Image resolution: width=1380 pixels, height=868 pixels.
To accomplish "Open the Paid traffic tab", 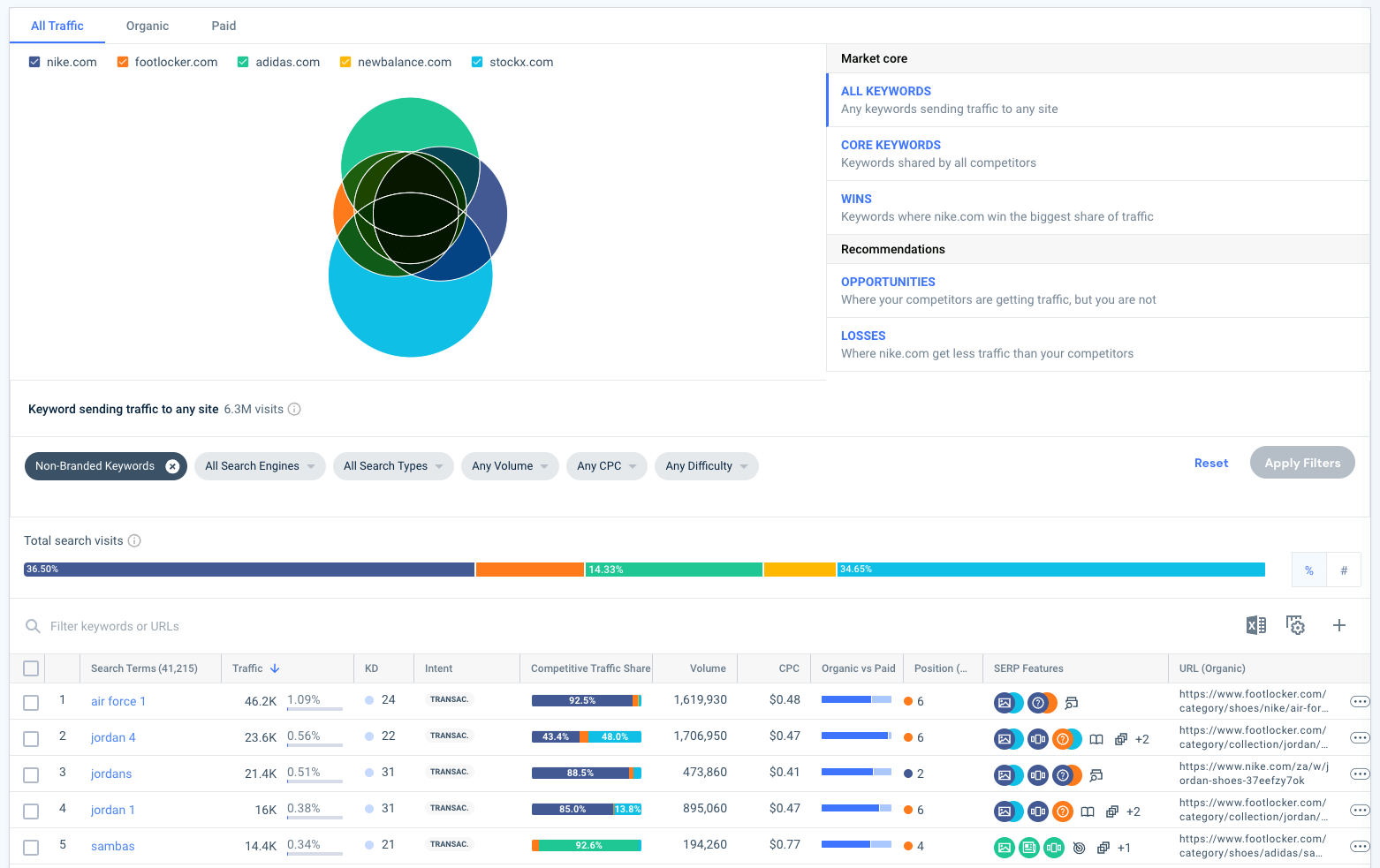I will pyautogui.click(x=224, y=26).
